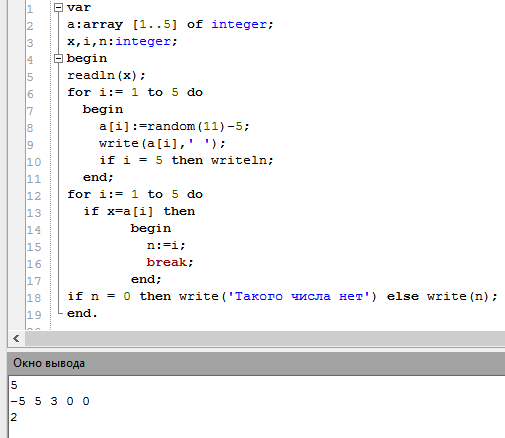Click the horizontal scrollbar left arrow

coord(16,339)
